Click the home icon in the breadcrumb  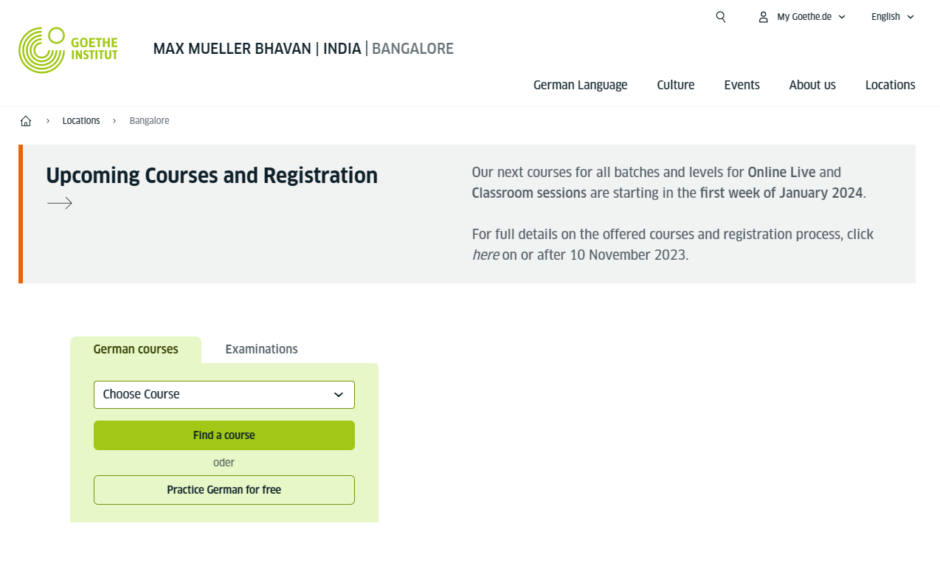click(25, 120)
